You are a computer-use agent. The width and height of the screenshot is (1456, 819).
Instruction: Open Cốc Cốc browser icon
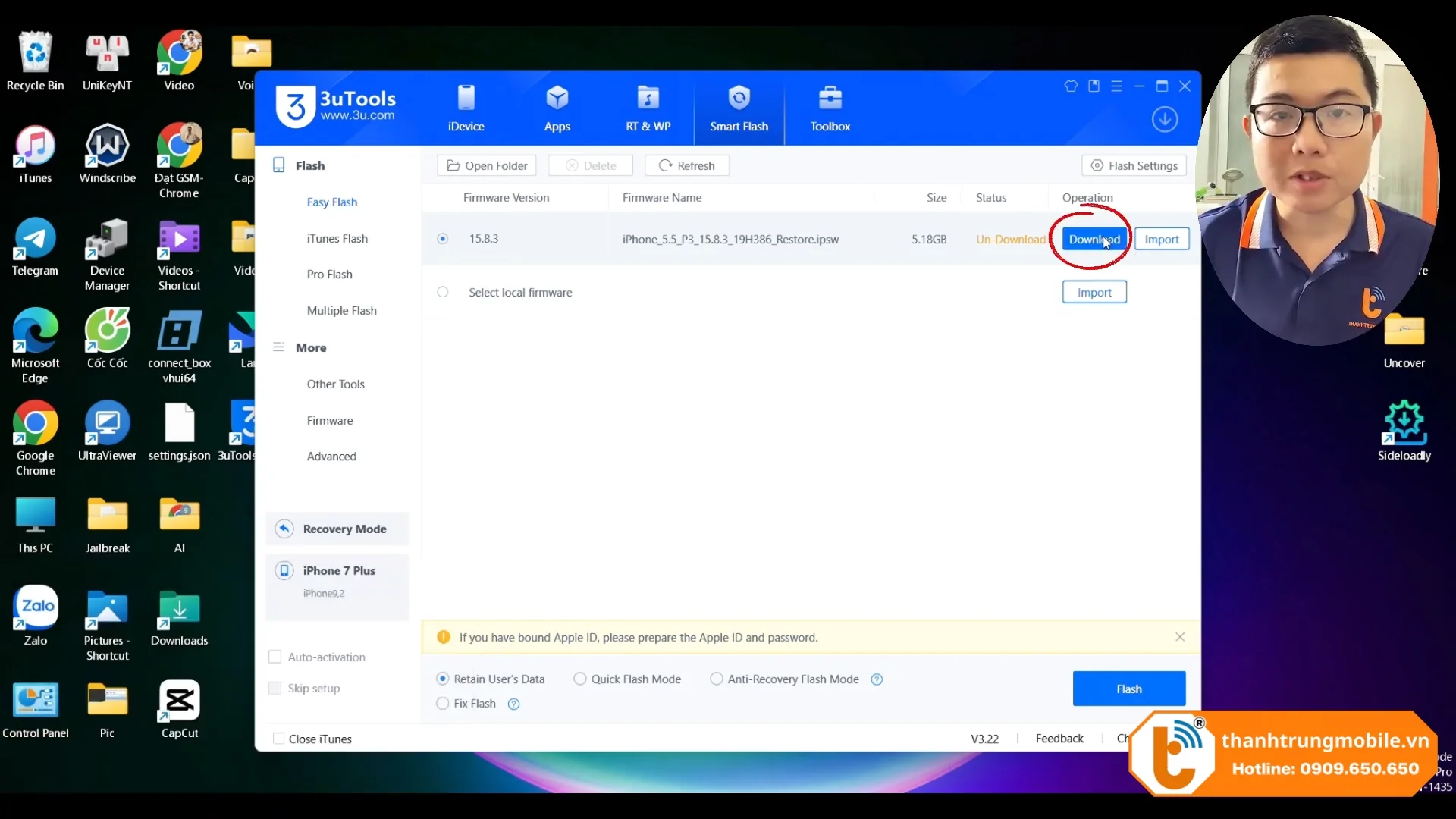[x=107, y=339]
